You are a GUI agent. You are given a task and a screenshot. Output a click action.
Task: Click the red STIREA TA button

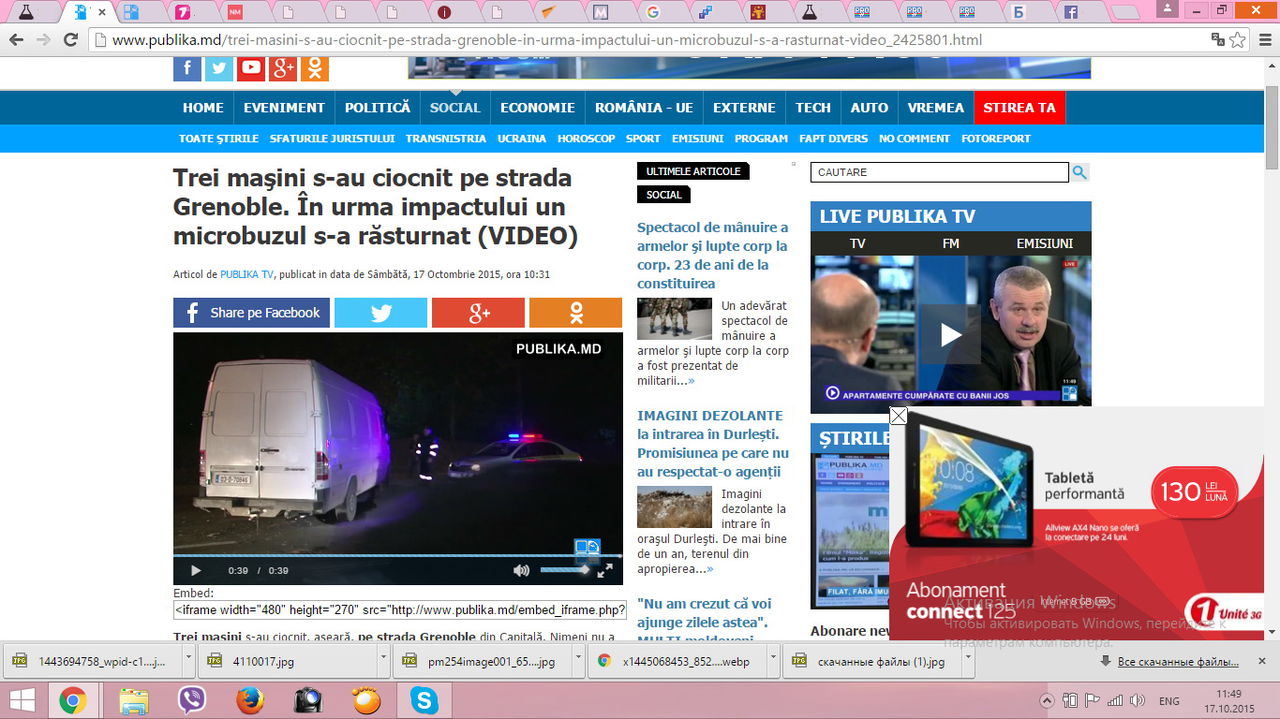1019,108
